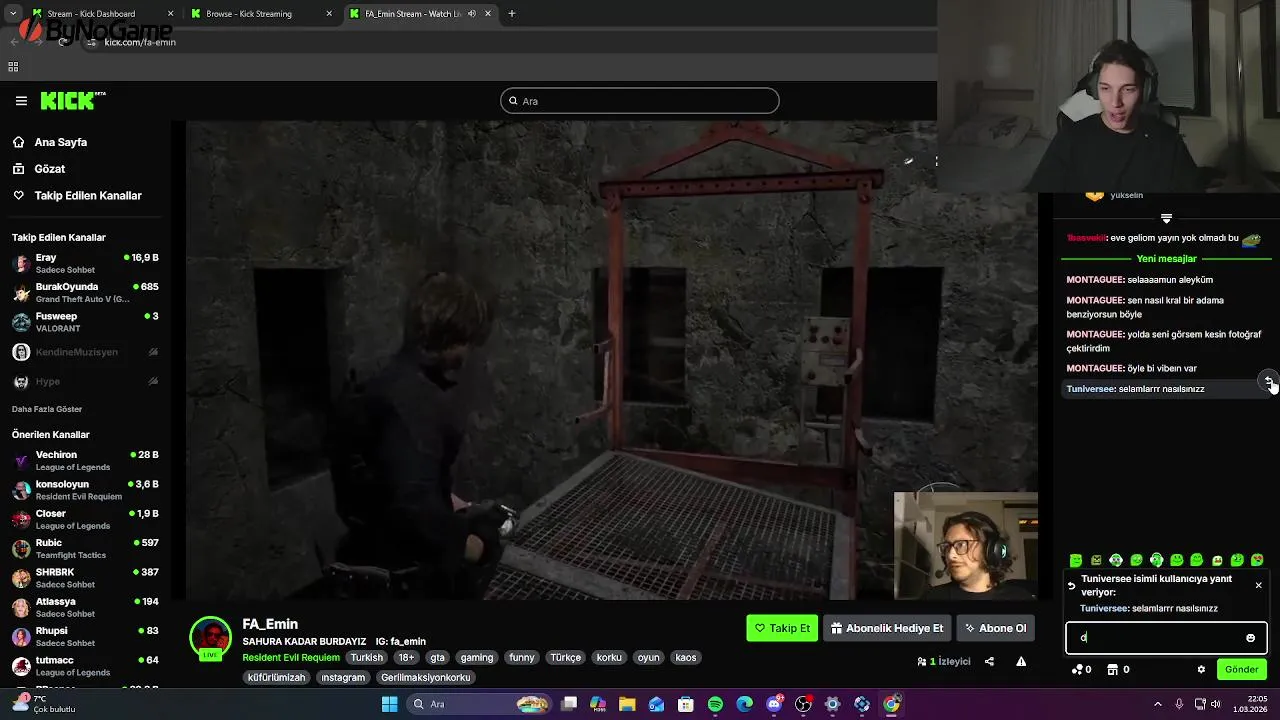Click the Gönder send button
The height and width of the screenshot is (720, 1280).
click(x=1241, y=669)
